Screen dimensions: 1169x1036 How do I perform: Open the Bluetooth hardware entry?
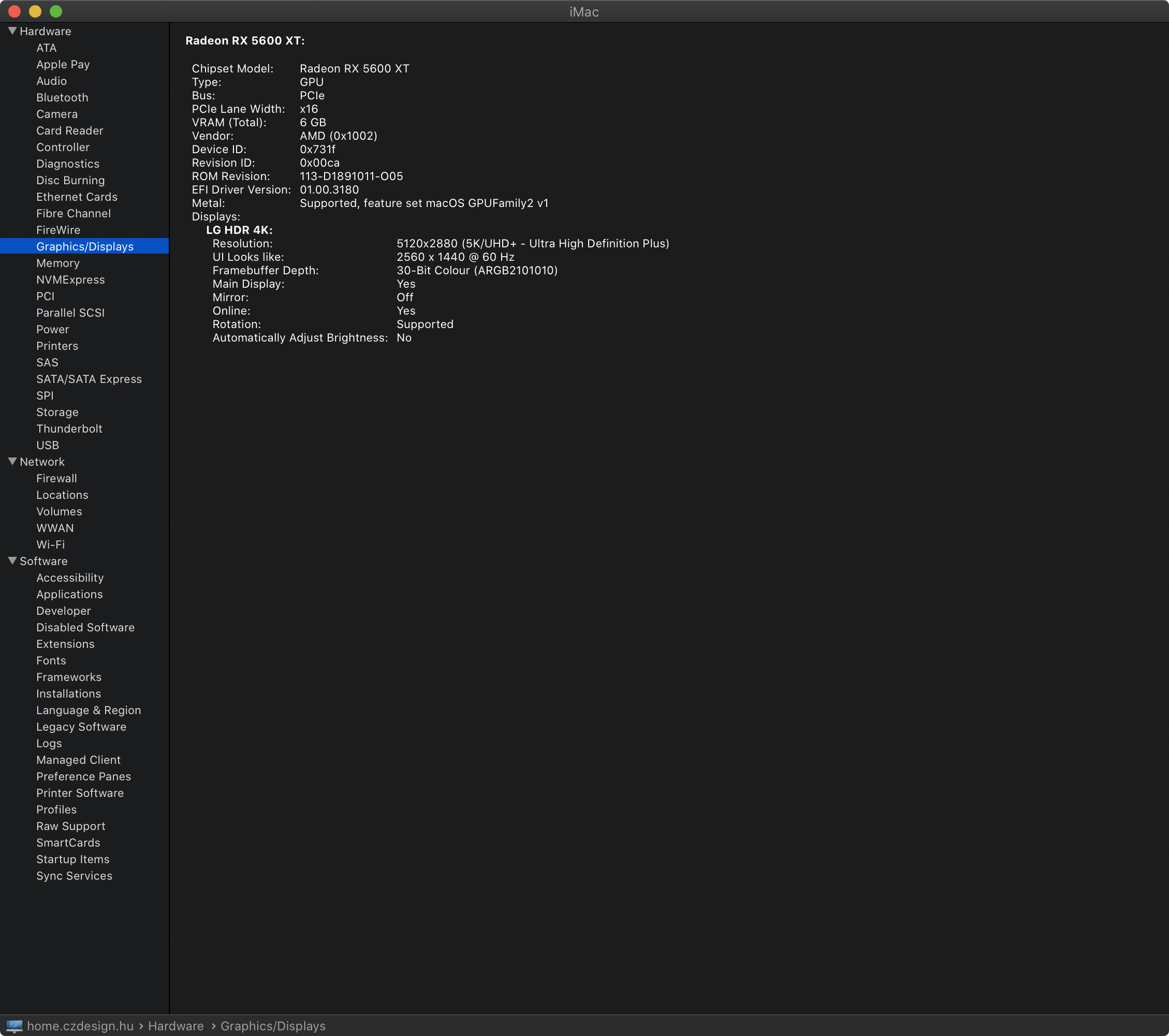click(62, 98)
